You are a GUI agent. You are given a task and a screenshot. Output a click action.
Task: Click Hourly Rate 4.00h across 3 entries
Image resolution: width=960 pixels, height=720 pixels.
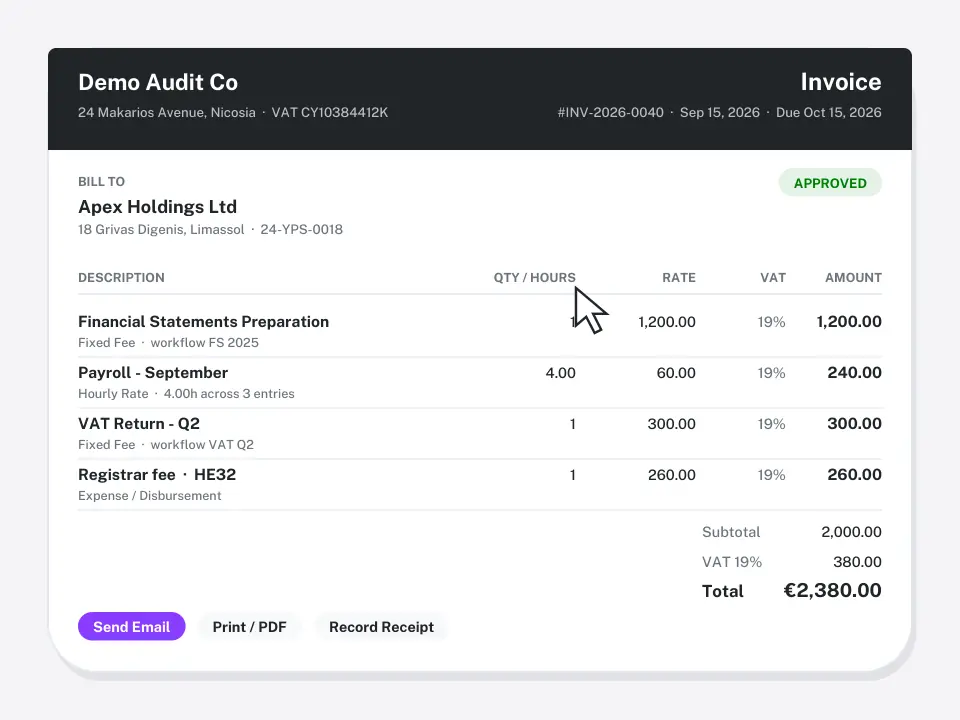tap(186, 394)
